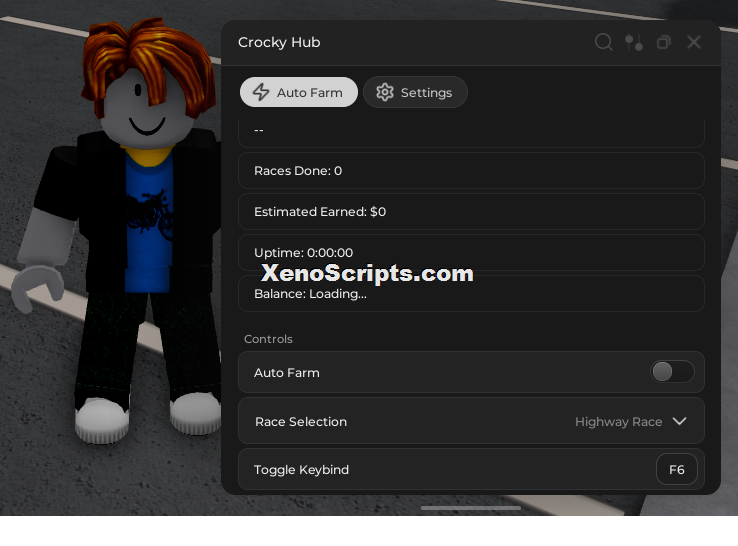Select the Estimated Earned: $0 row
This screenshot has height=546, width=738.
[471, 211]
